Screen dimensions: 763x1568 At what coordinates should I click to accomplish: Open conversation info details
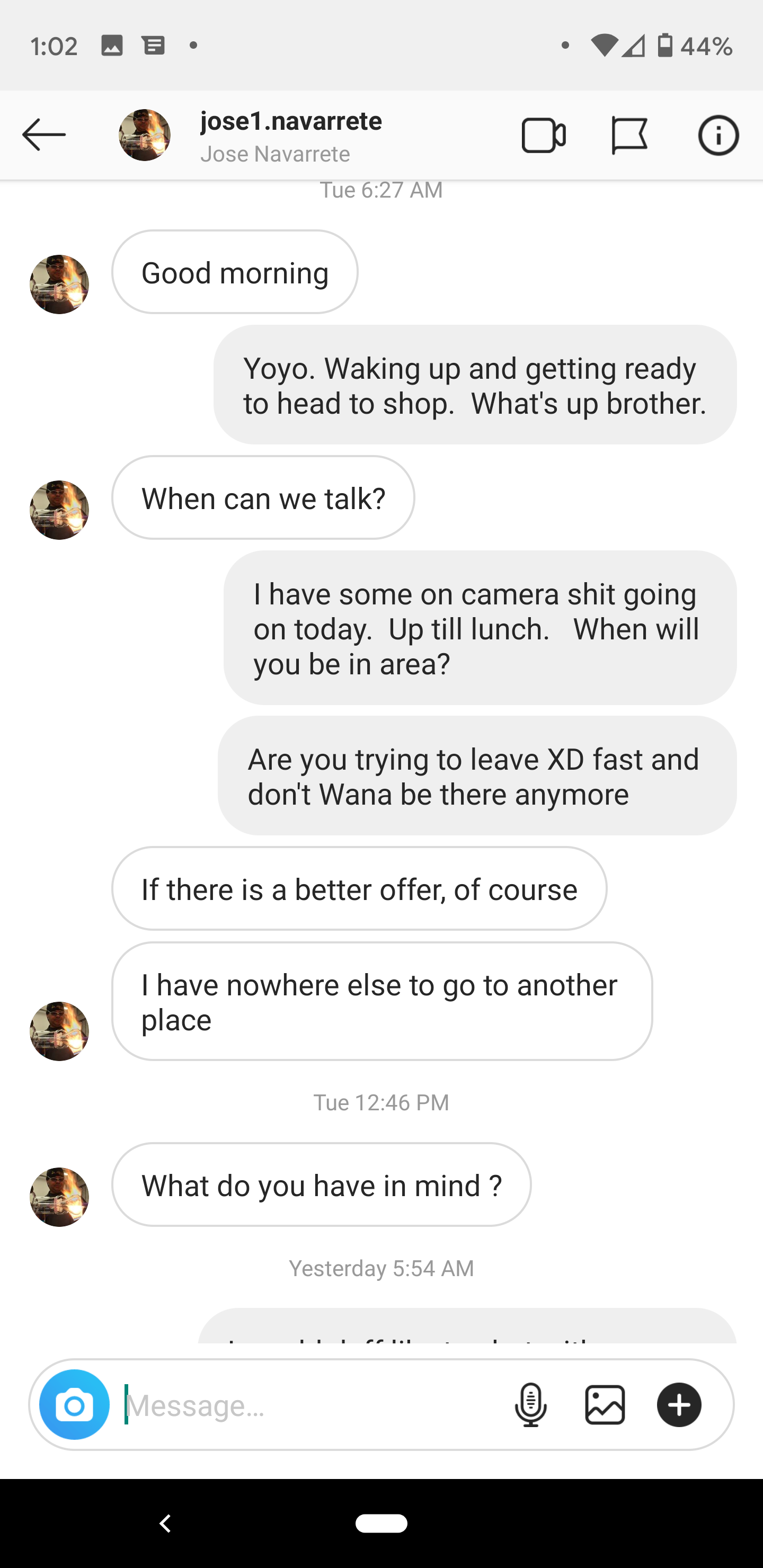pyautogui.click(x=718, y=135)
